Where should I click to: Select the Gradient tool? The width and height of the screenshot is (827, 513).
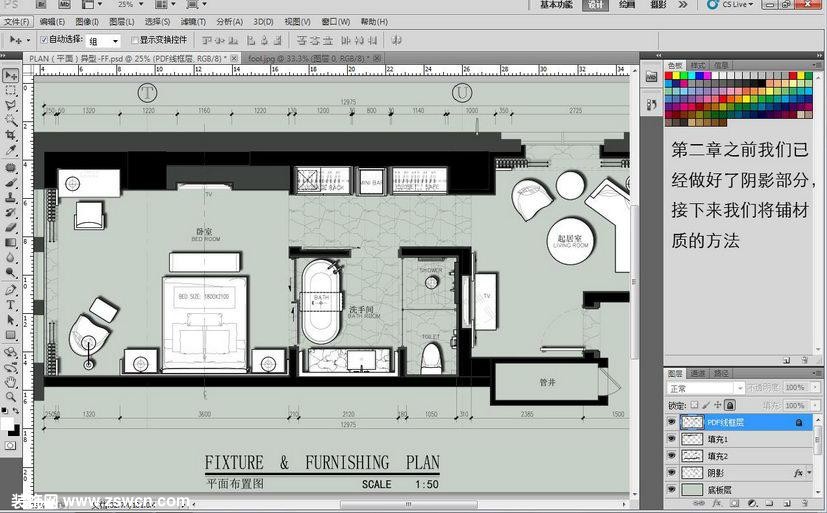click(11, 243)
